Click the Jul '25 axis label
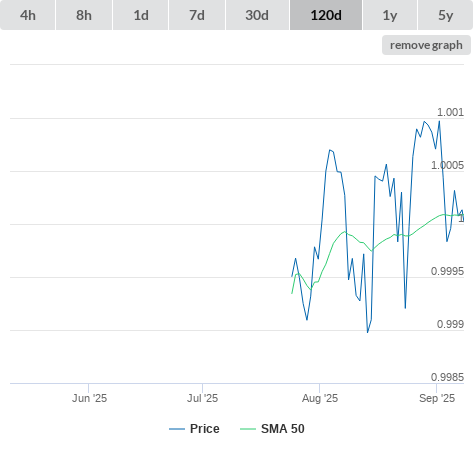 point(202,398)
